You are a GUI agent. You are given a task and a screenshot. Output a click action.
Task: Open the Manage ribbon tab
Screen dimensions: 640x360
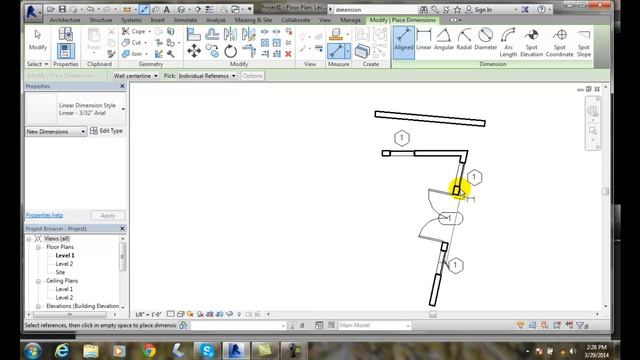pos(350,20)
